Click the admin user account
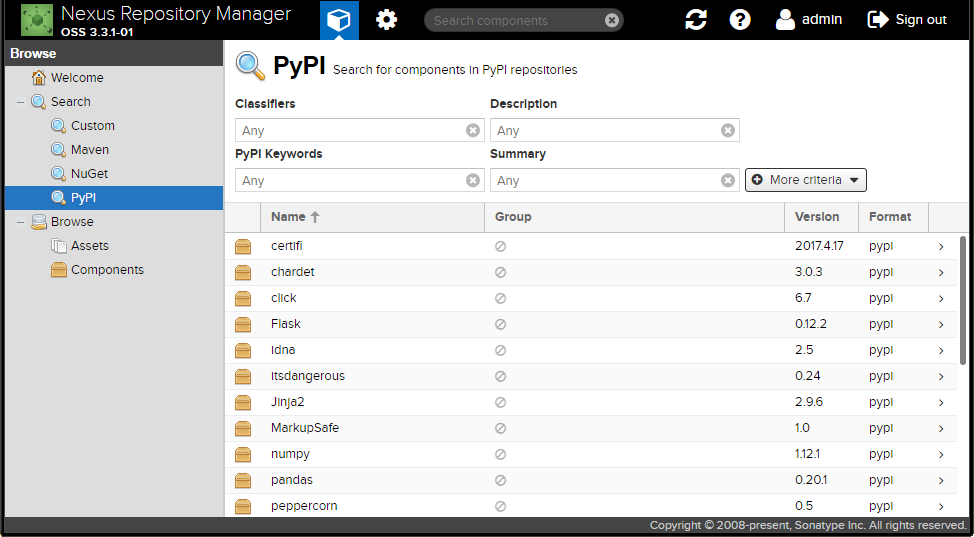This screenshot has height=537, width=974. point(809,20)
